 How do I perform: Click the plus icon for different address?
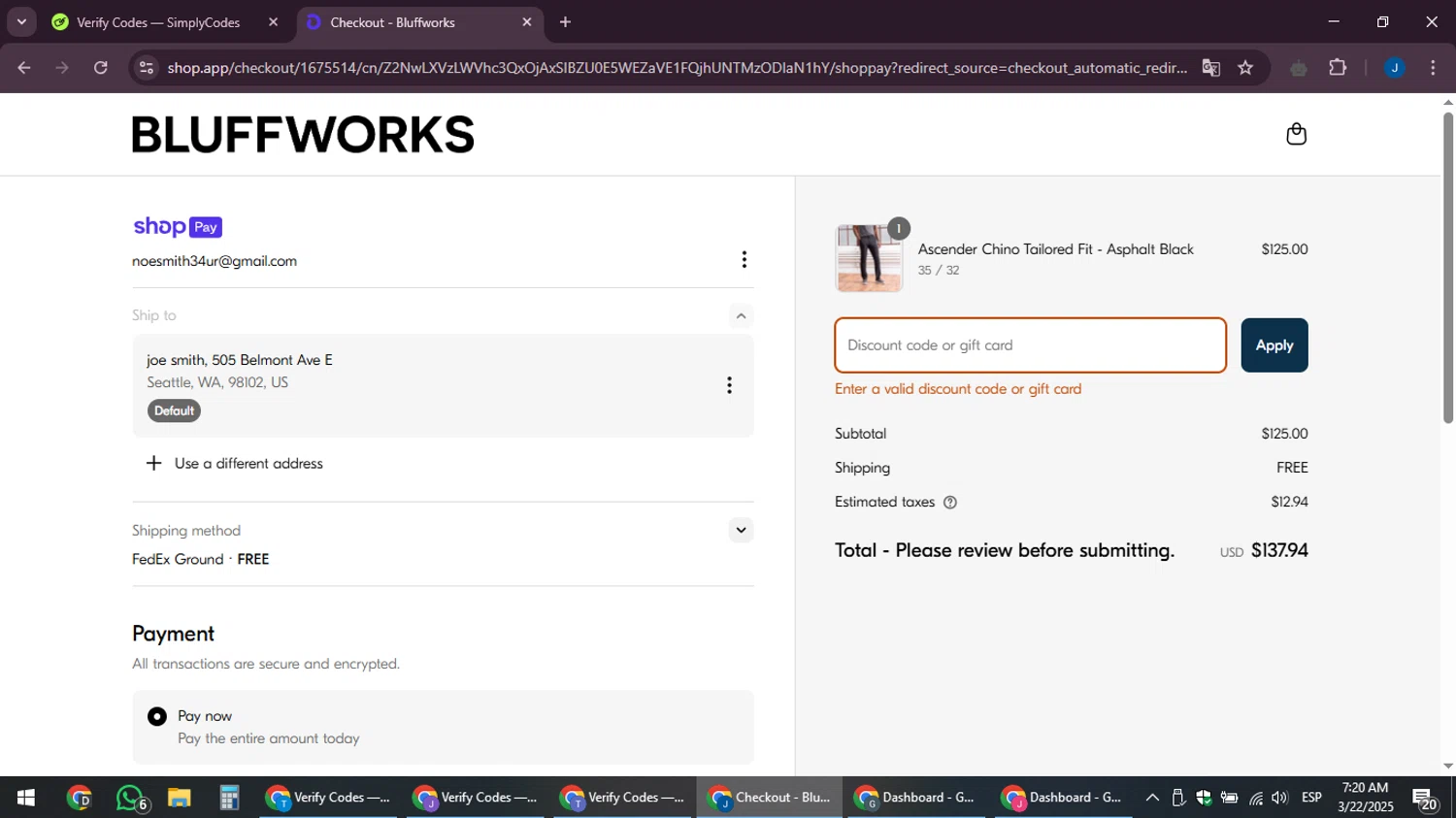pos(153,464)
